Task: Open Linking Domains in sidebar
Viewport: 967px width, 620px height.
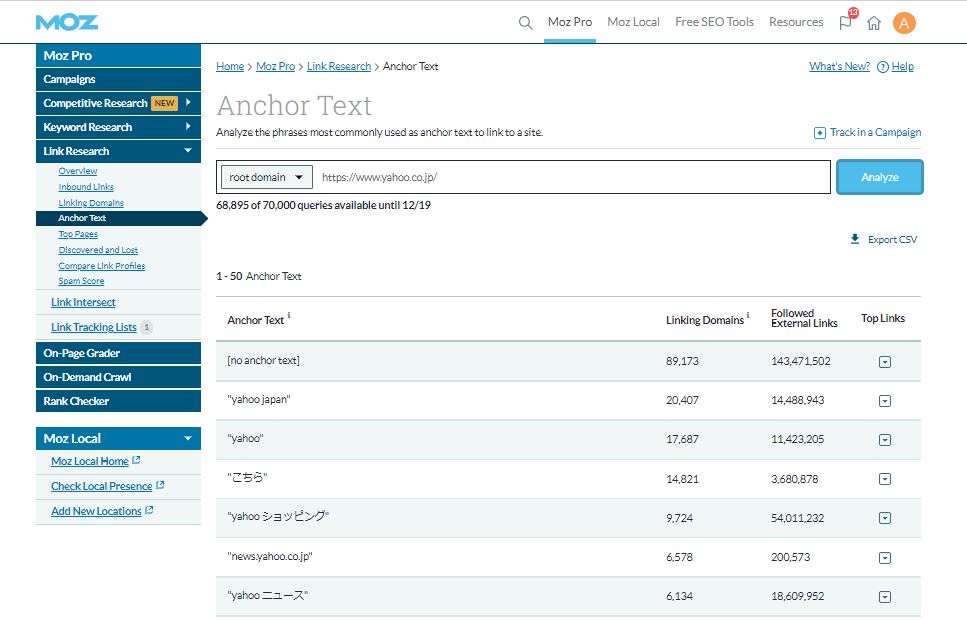Action: click(91, 203)
